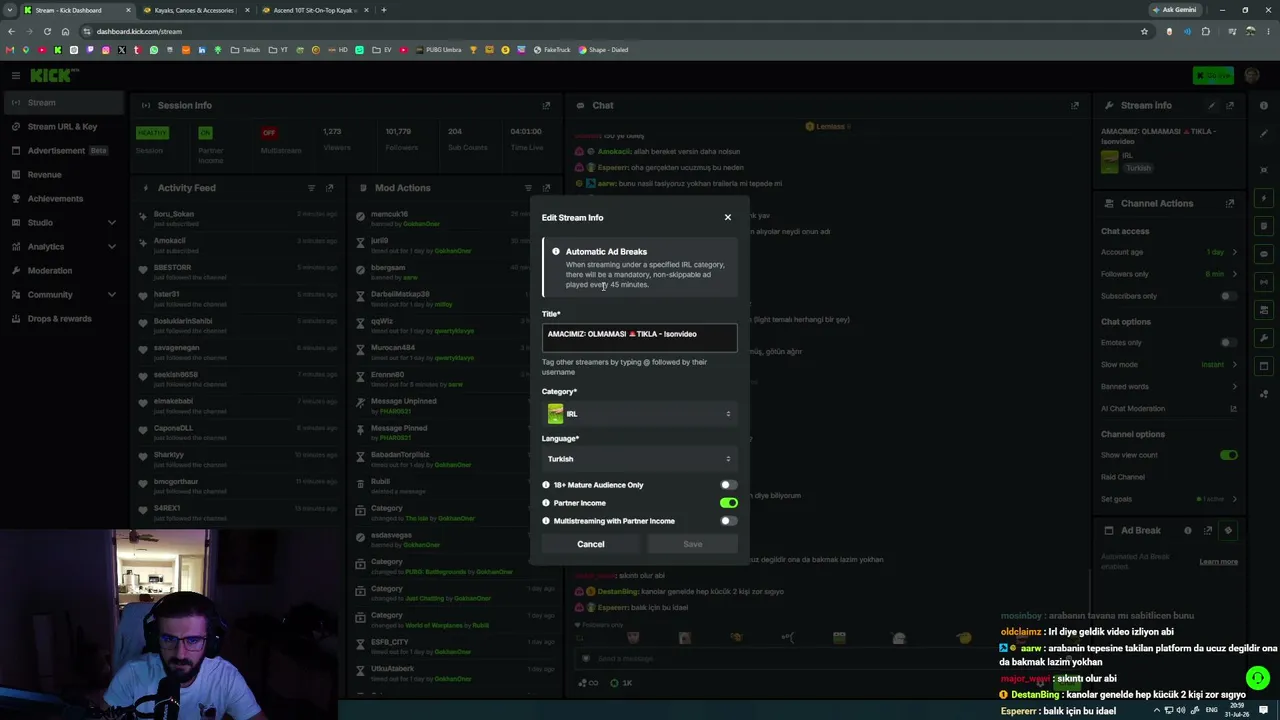The image size is (1280, 720).
Task: Pop out the Session Info panel
Action: click(x=546, y=105)
